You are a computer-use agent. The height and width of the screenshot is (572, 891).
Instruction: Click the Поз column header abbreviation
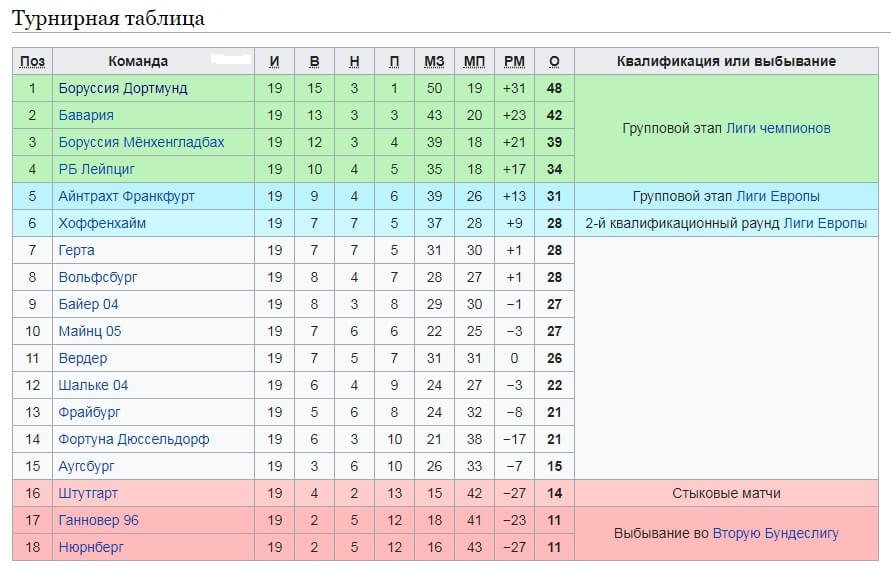32,61
